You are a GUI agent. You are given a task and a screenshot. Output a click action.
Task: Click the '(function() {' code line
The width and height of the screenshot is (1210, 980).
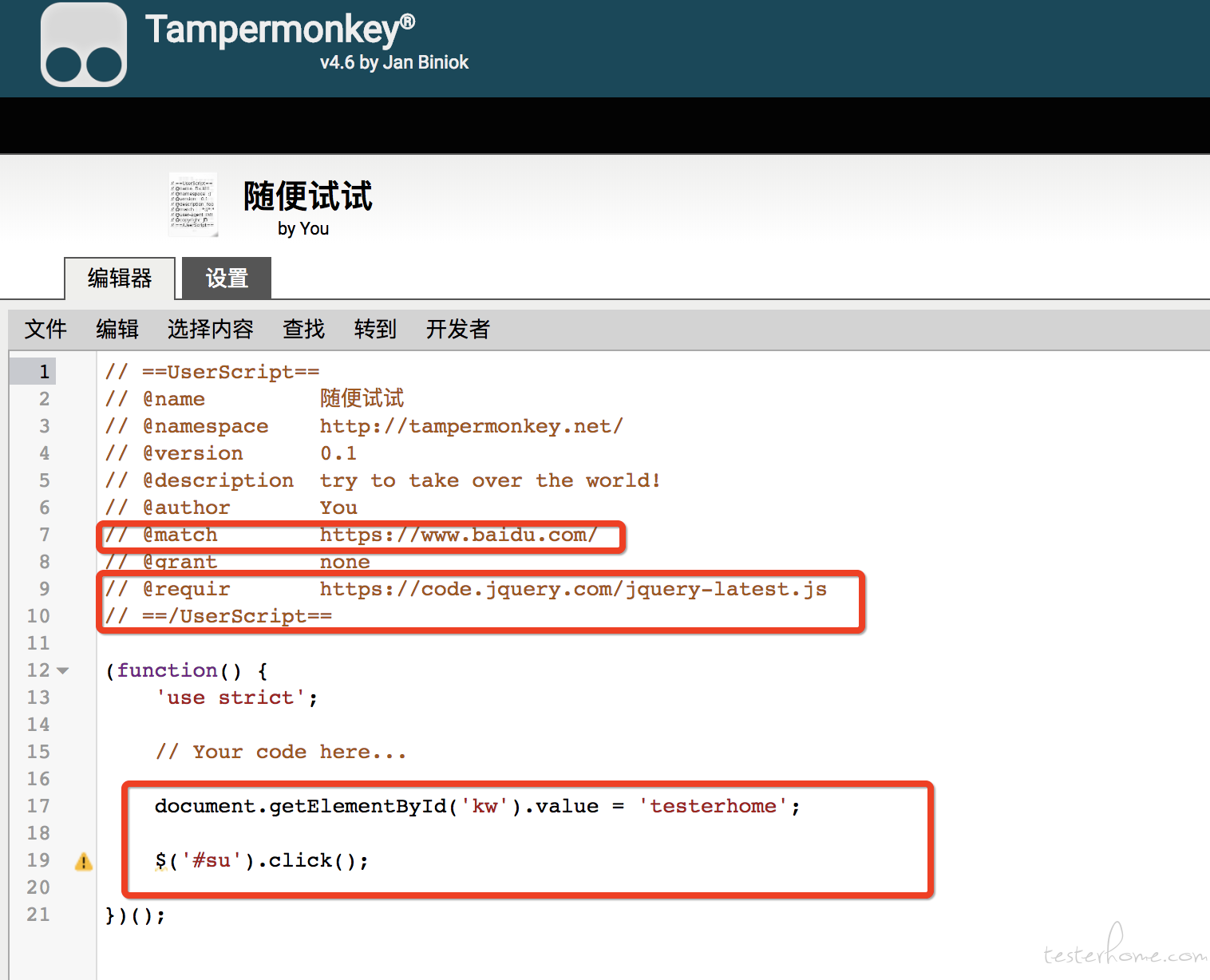[x=187, y=670]
